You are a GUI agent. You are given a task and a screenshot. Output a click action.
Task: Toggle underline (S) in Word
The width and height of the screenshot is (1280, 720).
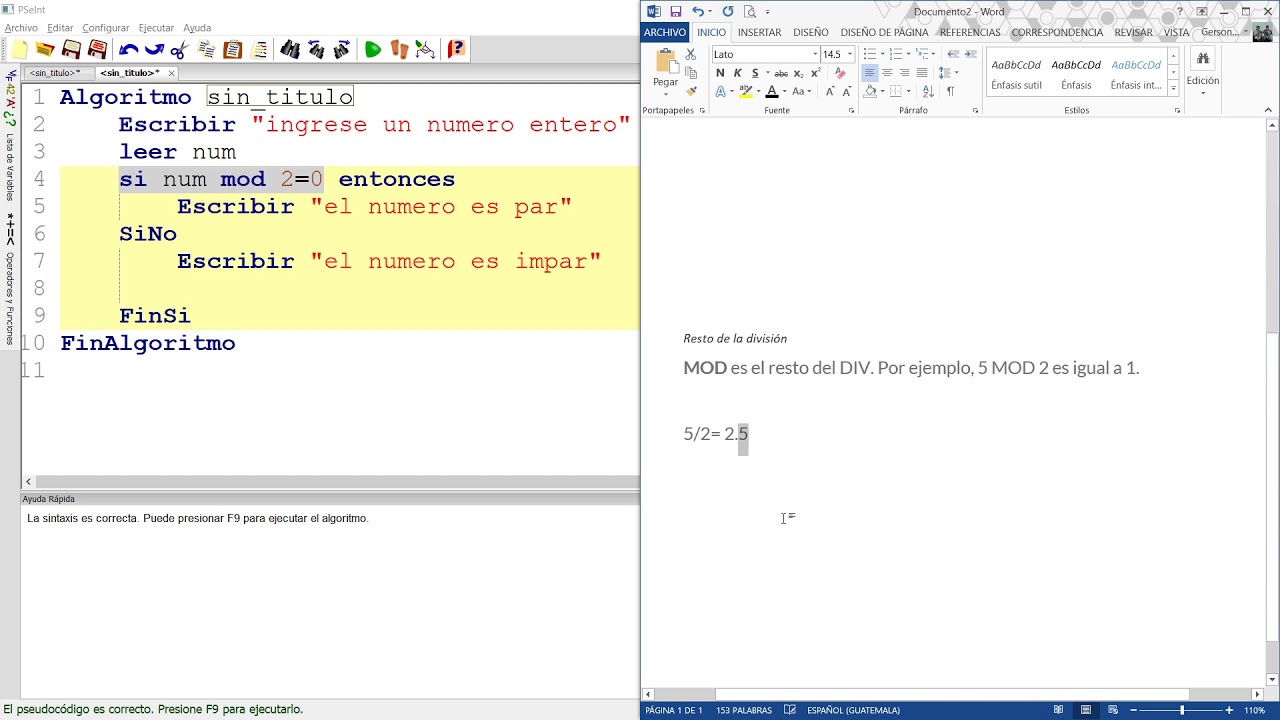(755, 73)
